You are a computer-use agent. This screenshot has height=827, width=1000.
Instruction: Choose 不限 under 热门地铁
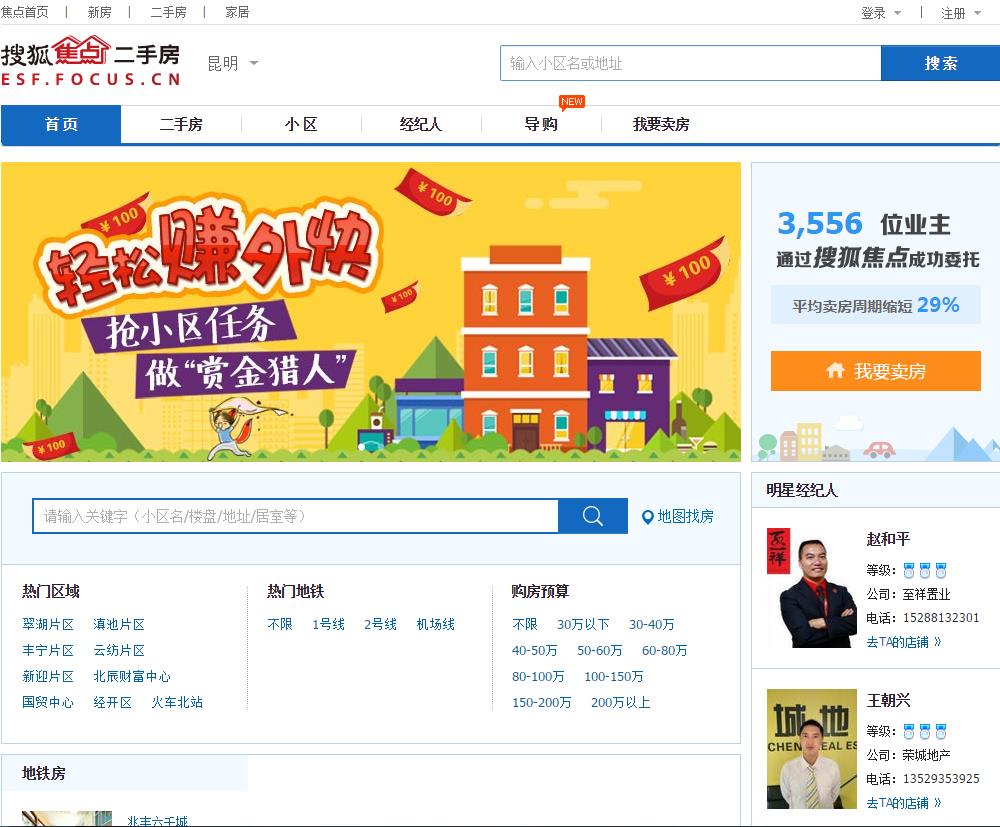(x=279, y=624)
